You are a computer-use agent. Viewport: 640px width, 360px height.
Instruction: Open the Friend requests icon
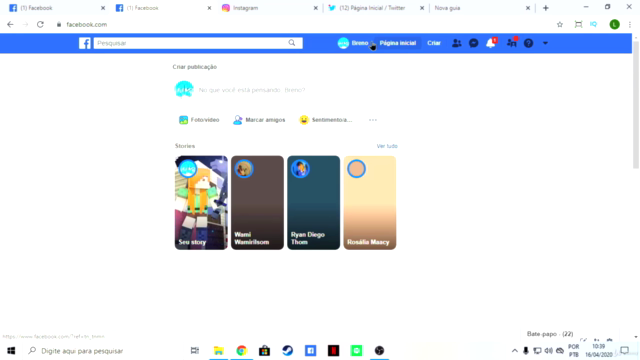[456, 43]
